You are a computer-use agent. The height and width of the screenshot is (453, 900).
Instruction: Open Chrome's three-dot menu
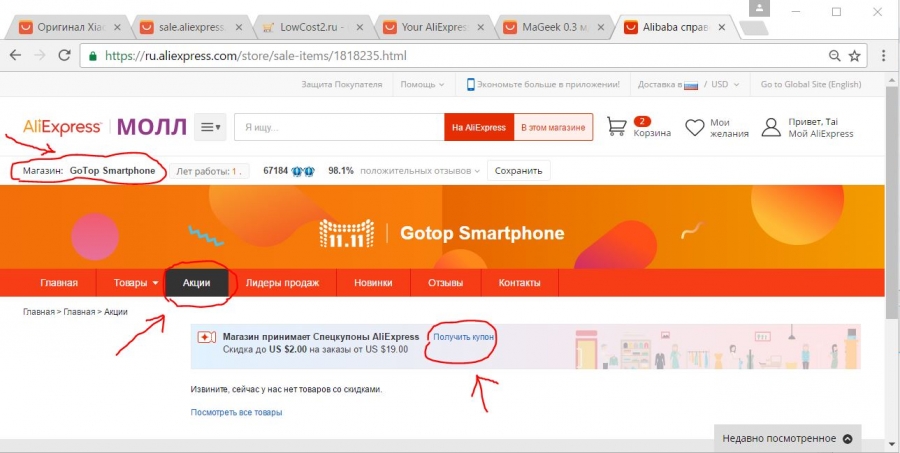click(884, 56)
